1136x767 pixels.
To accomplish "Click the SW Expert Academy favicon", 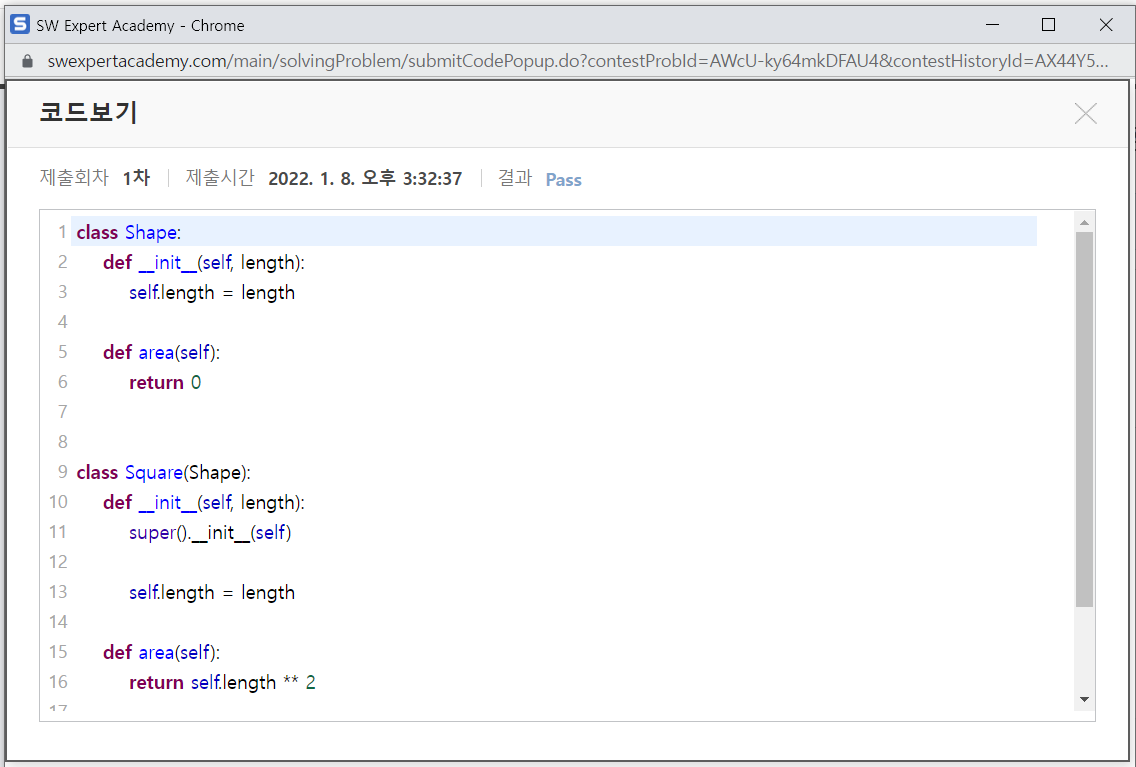I will coord(20,25).
